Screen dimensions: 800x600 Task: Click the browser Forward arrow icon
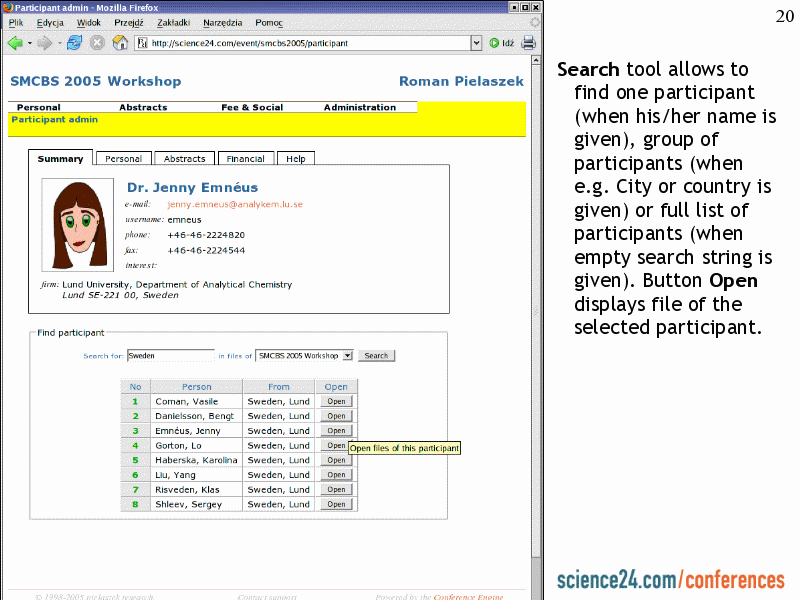pos(44,43)
